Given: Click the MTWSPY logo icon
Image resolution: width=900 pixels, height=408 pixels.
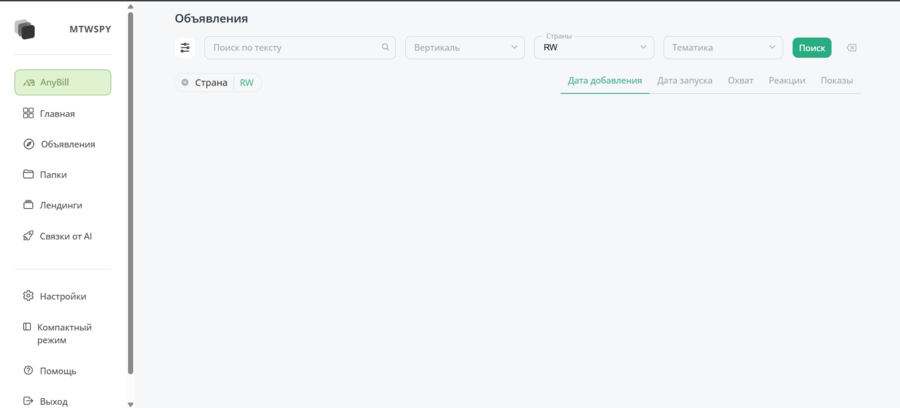Looking at the screenshot, I should click(x=26, y=30).
